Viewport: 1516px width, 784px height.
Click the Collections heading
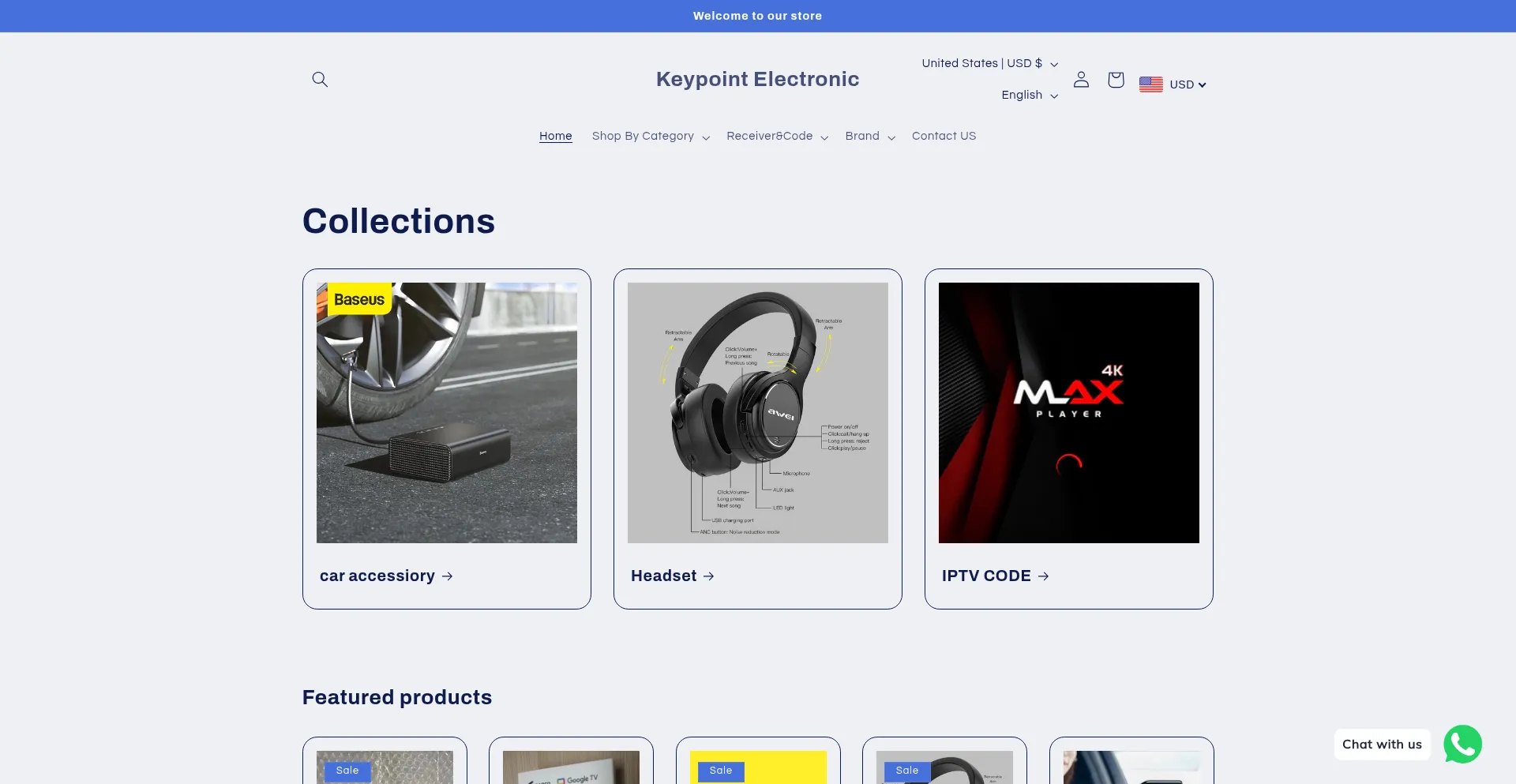[399, 221]
